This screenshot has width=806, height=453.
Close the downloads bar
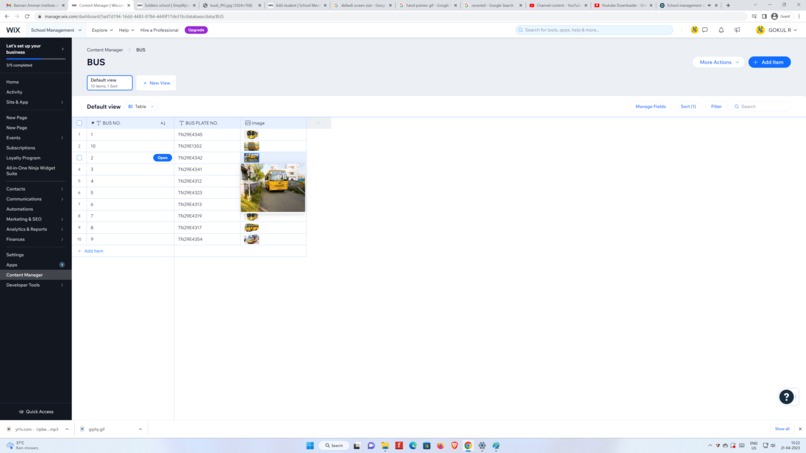[x=800, y=429]
